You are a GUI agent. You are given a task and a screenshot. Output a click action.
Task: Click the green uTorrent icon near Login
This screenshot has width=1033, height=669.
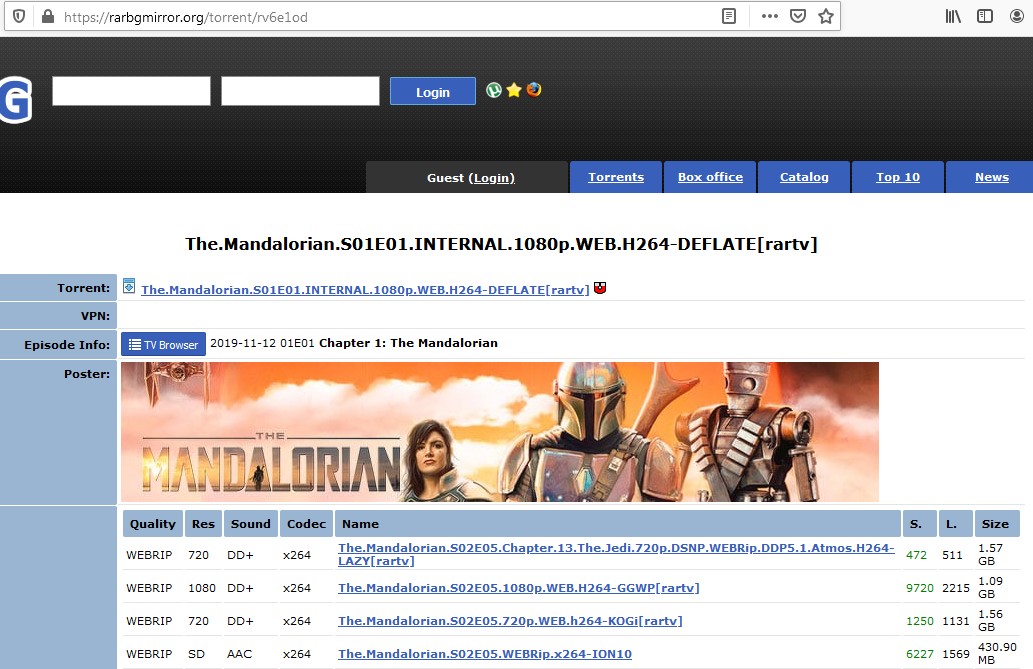click(493, 90)
